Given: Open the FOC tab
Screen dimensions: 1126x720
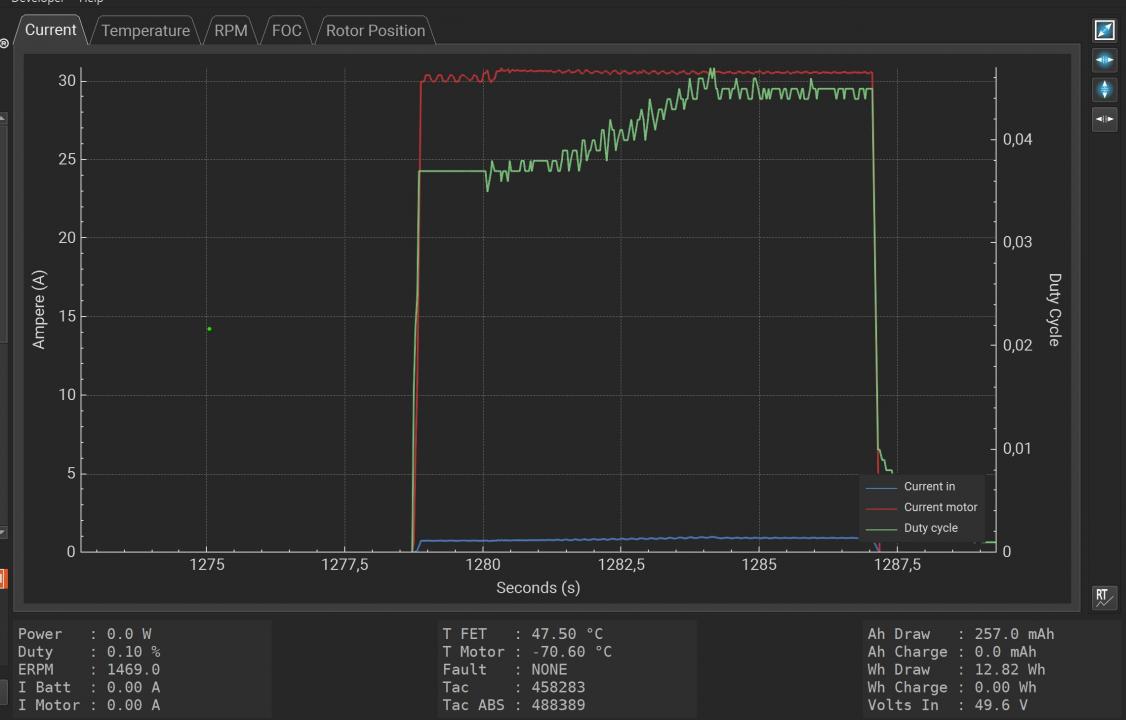Looking at the screenshot, I should [x=286, y=31].
